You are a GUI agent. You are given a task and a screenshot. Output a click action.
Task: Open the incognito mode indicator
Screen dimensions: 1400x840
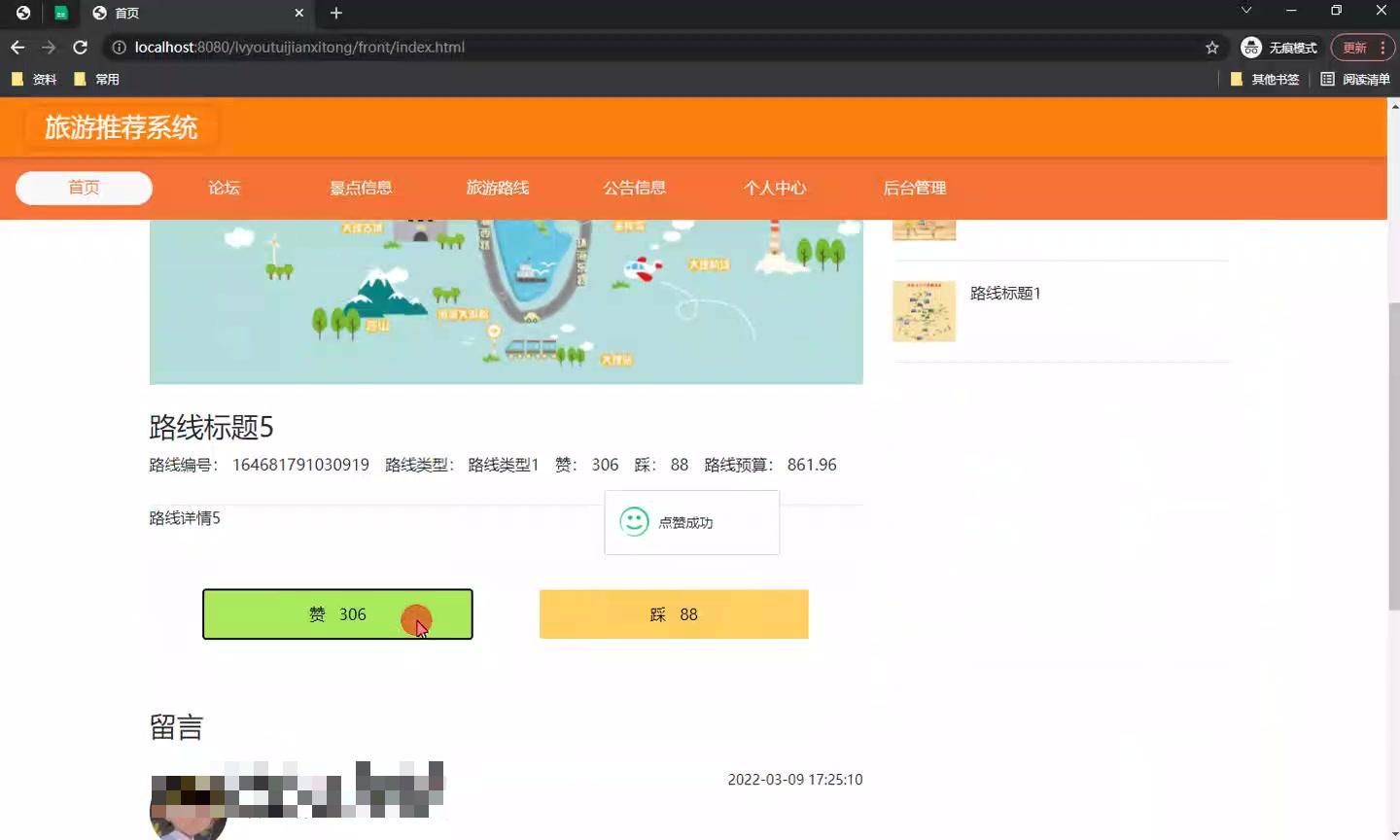click(1278, 48)
